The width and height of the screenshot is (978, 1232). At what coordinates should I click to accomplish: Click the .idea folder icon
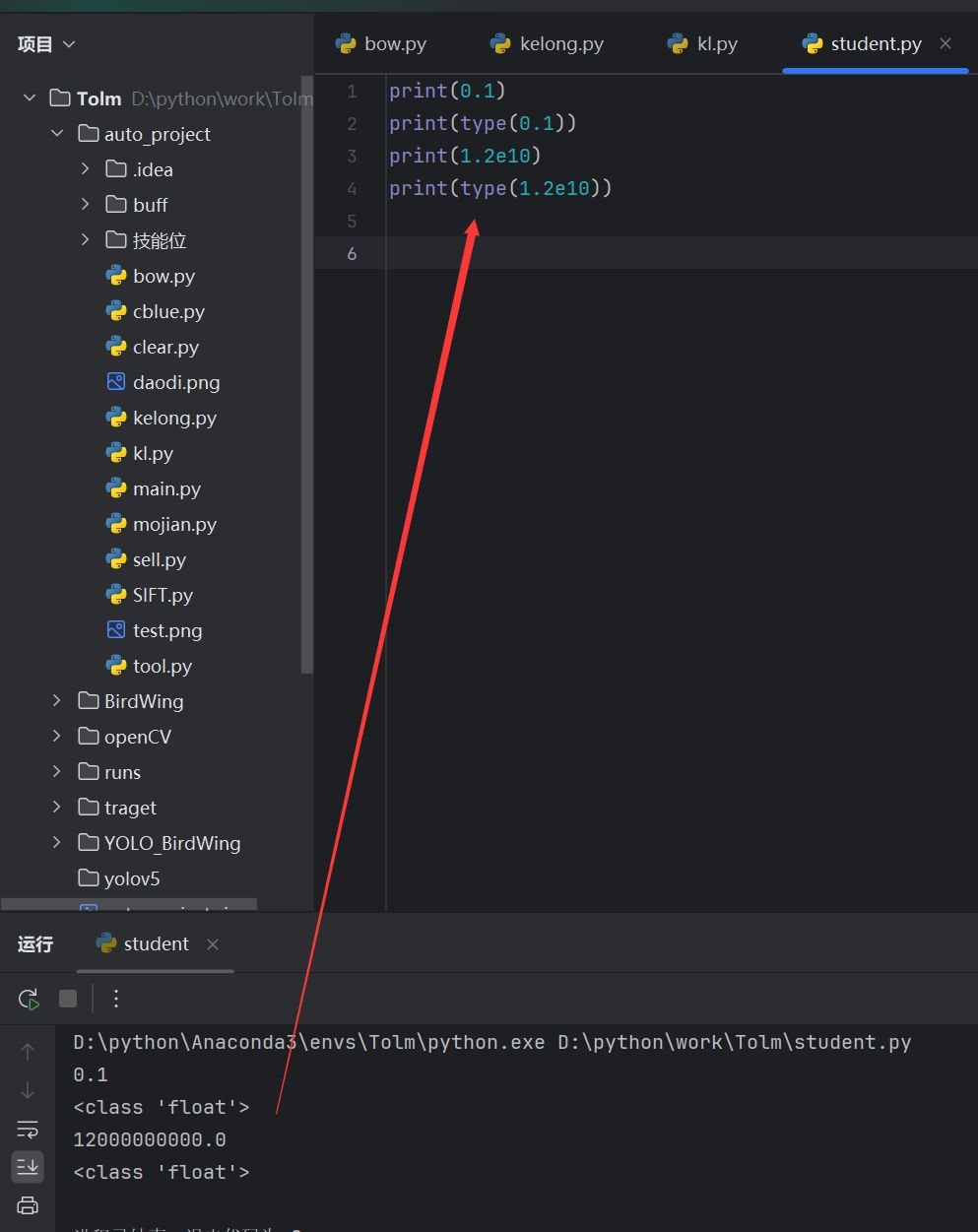tap(116, 169)
